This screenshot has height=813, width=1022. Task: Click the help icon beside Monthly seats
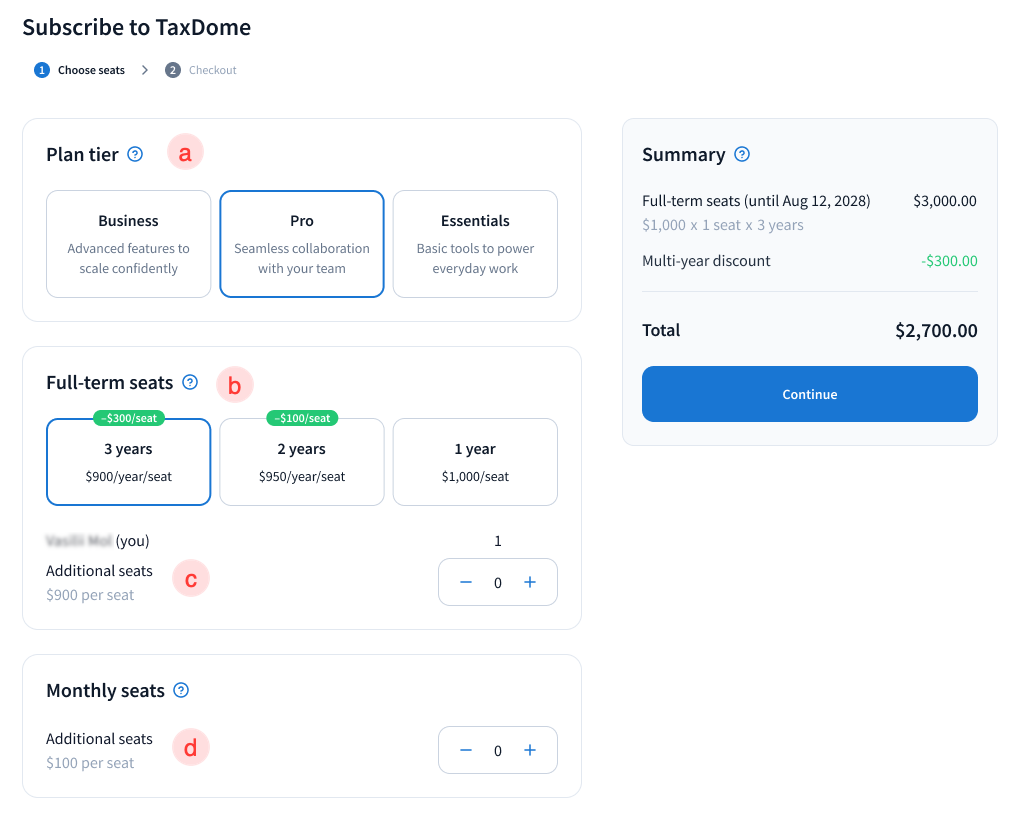tap(181, 690)
